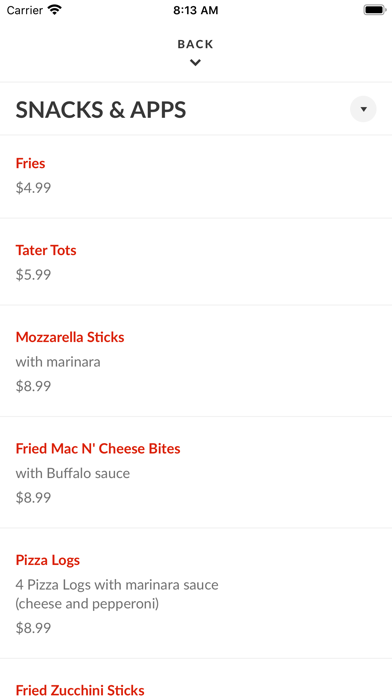Select Fried Mac N' Cheese Bites
Viewport: 392px width, 696px height.
[196, 472]
